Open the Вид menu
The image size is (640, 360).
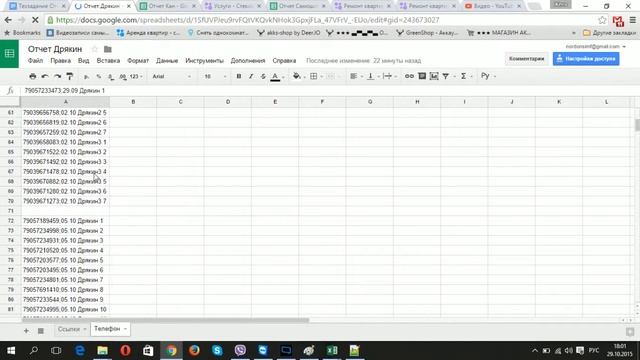pyautogui.click(x=83, y=60)
